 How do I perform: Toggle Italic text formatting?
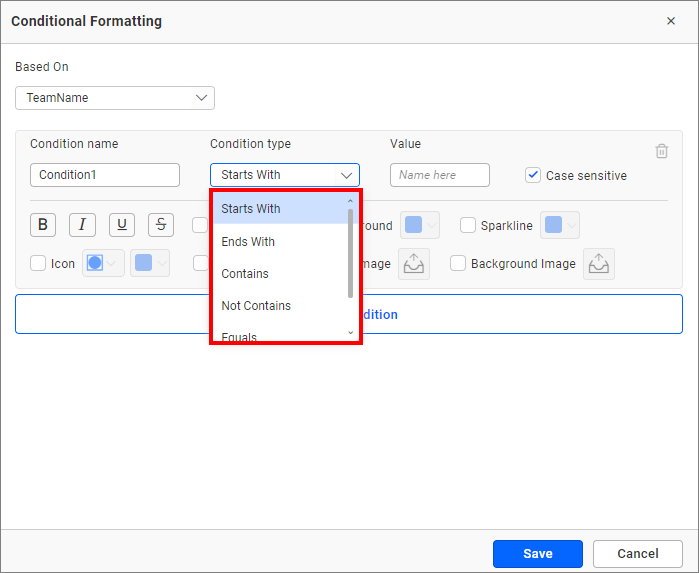click(x=82, y=225)
